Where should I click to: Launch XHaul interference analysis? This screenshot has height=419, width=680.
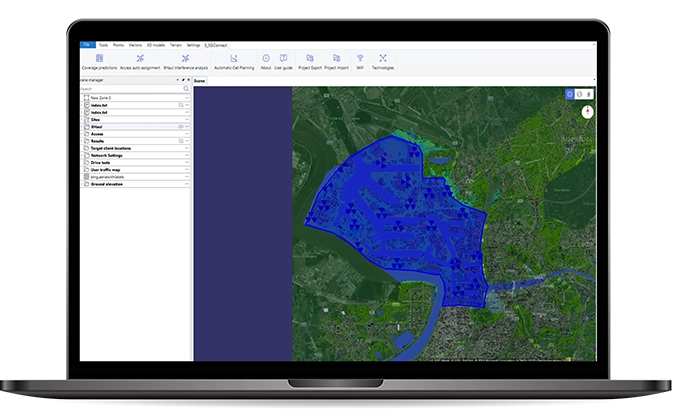pos(185,62)
